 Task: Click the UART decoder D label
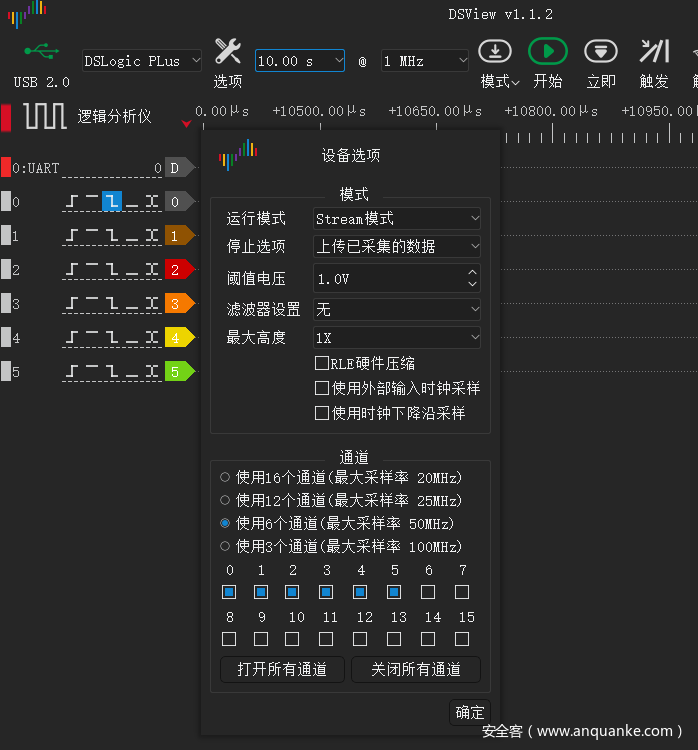click(176, 168)
